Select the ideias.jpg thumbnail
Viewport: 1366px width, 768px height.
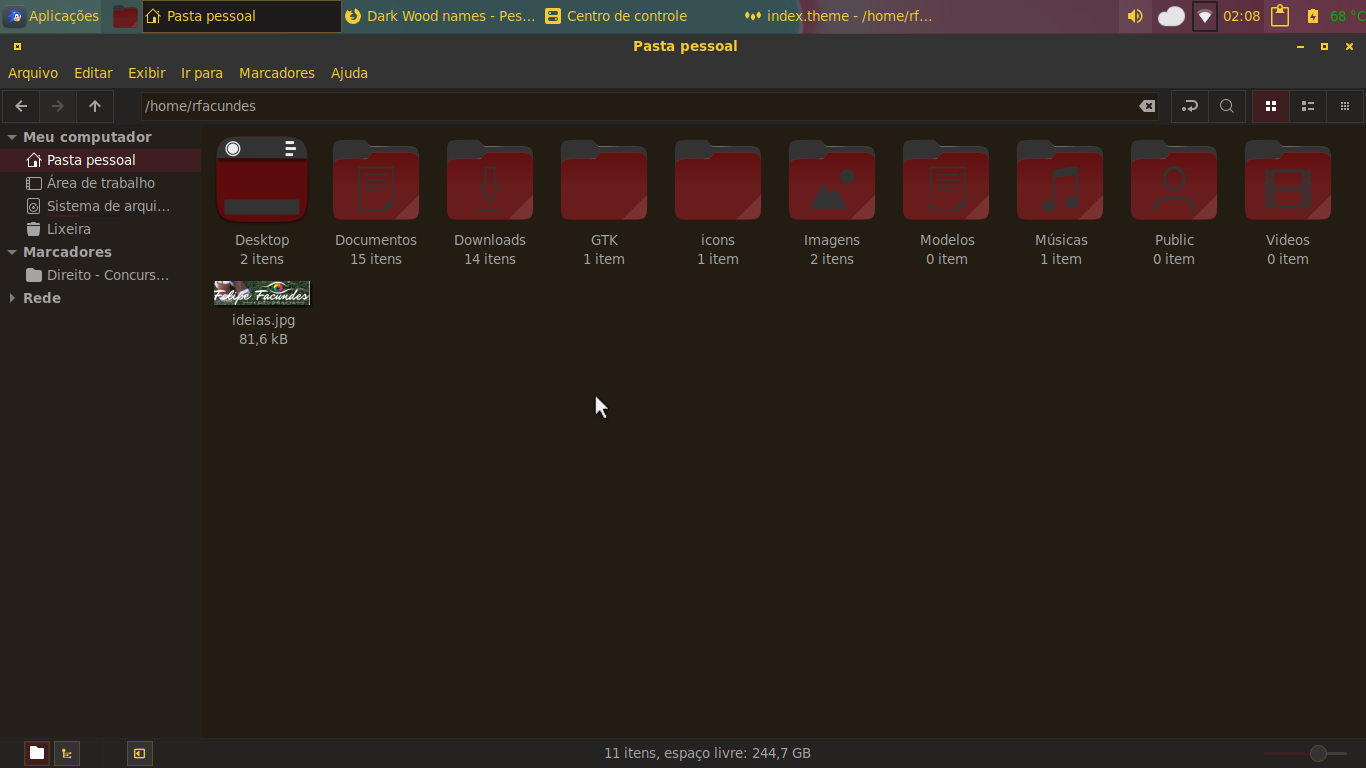tap(262, 293)
